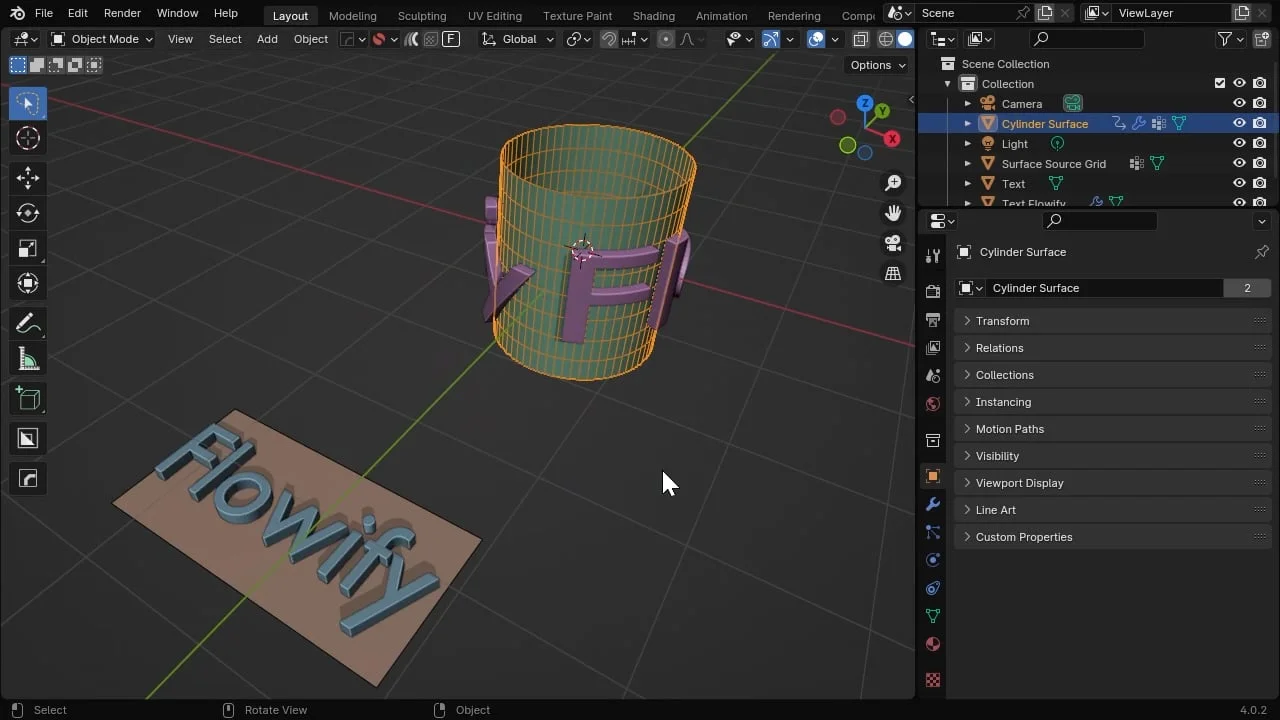Expand the Transform panel
This screenshot has width=1280, height=720.
tap(1002, 321)
